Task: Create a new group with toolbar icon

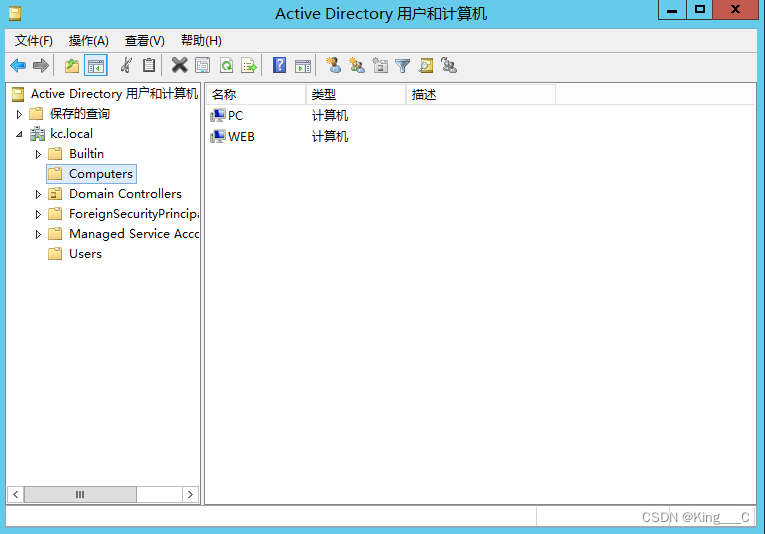Action: (x=357, y=65)
